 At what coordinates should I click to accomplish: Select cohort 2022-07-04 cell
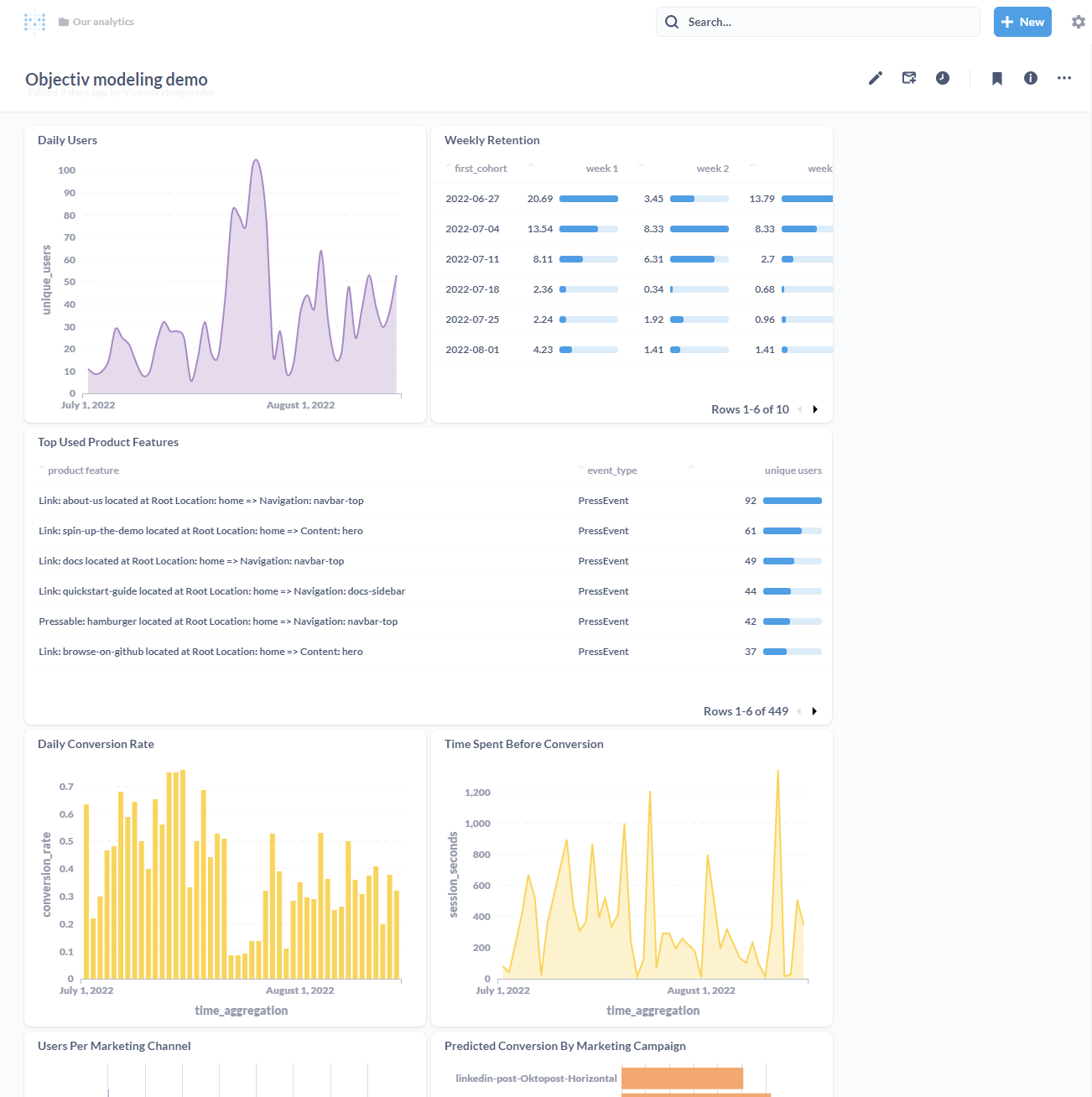click(472, 229)
